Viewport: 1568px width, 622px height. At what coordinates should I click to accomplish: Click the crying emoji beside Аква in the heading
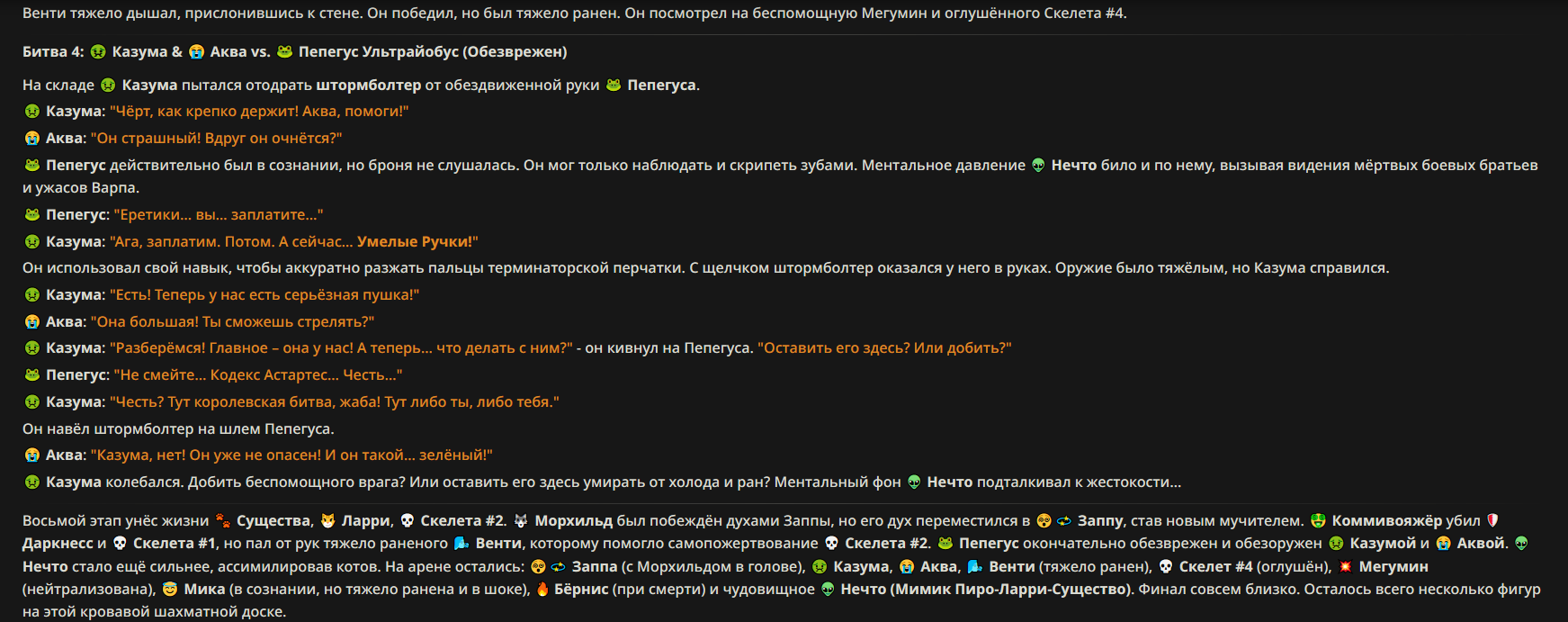[196, 52]
